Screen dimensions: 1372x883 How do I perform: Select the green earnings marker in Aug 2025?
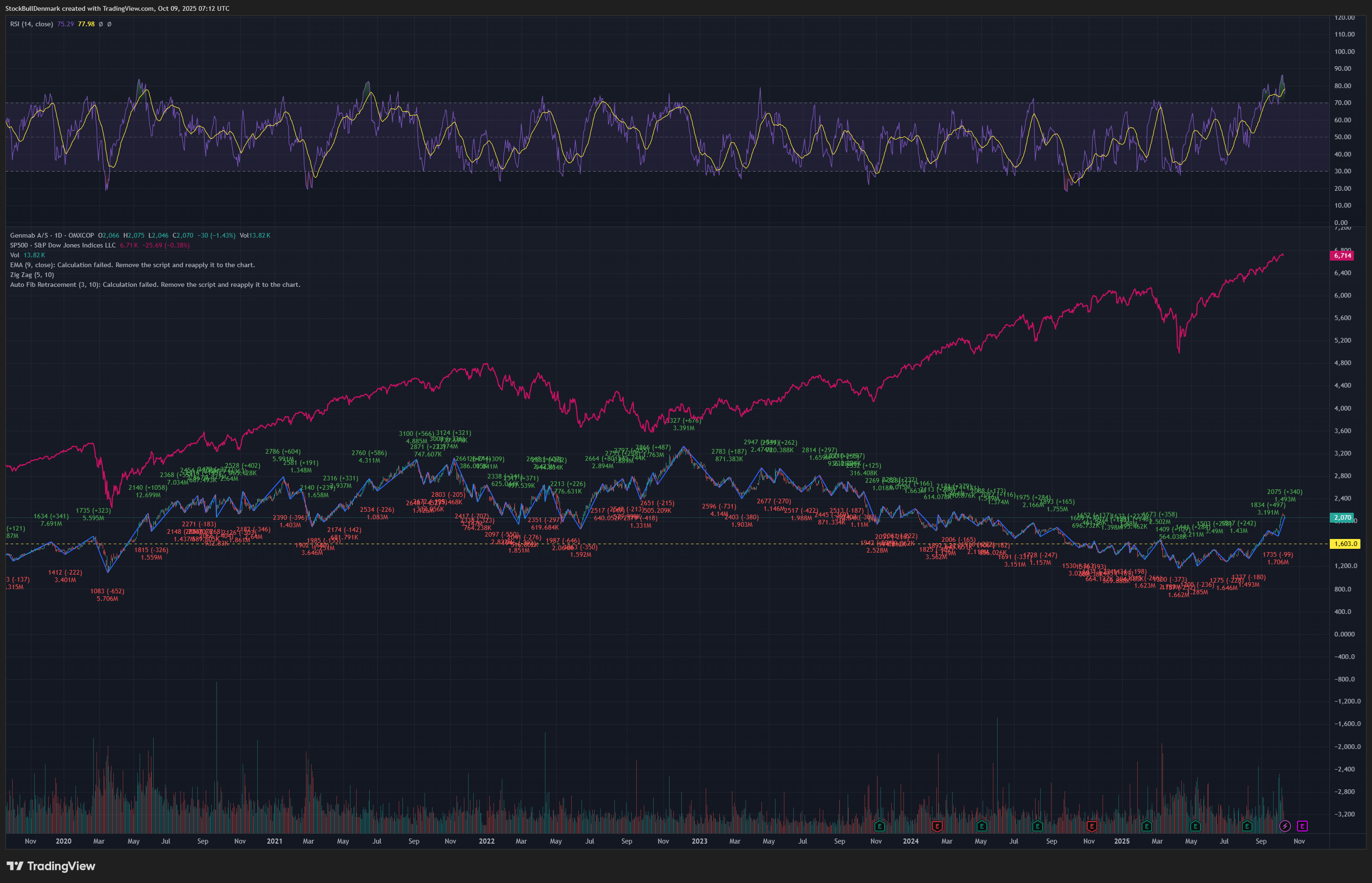click(x=1247, y=826)
